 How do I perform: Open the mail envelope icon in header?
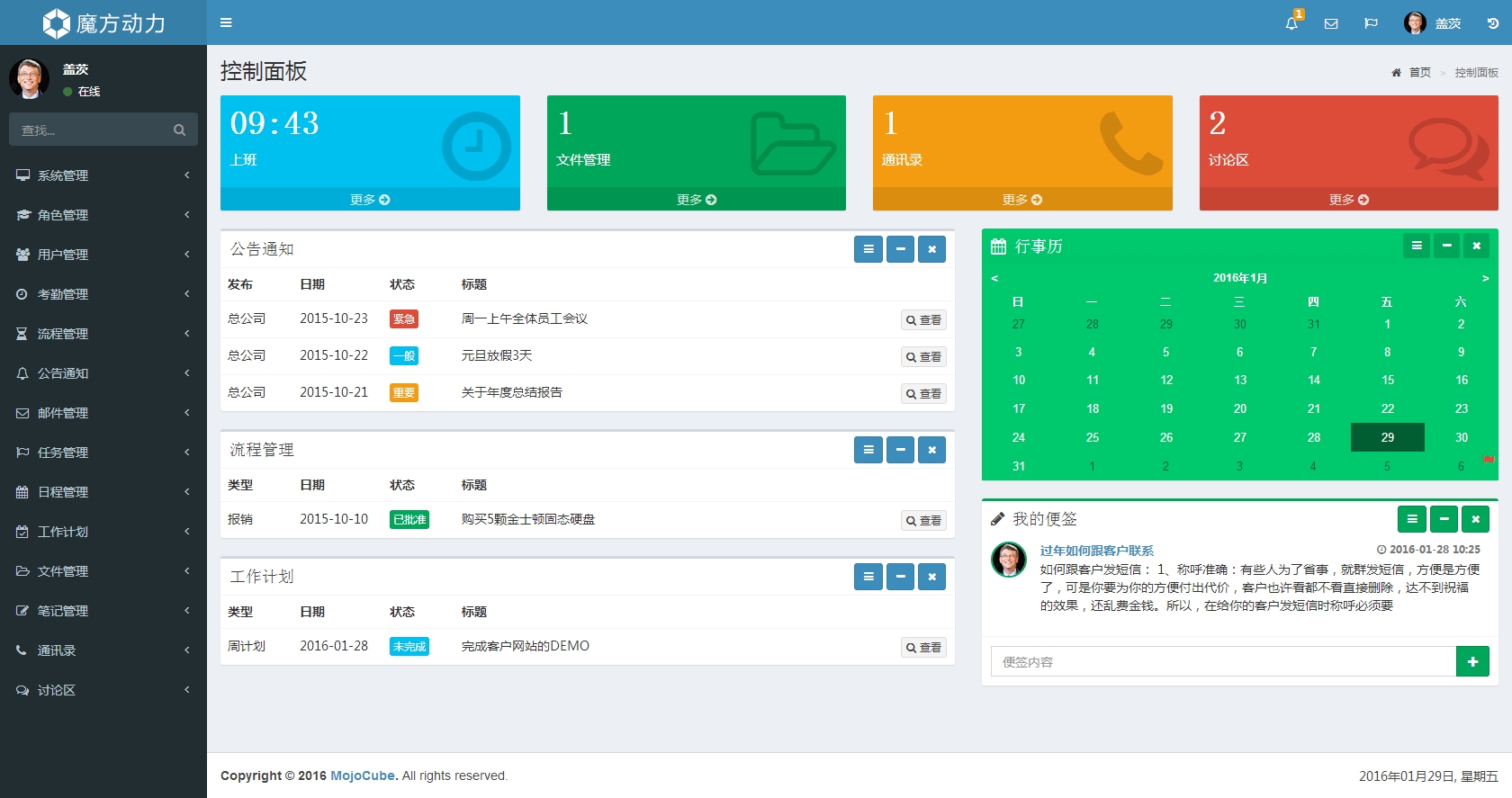1331,23
